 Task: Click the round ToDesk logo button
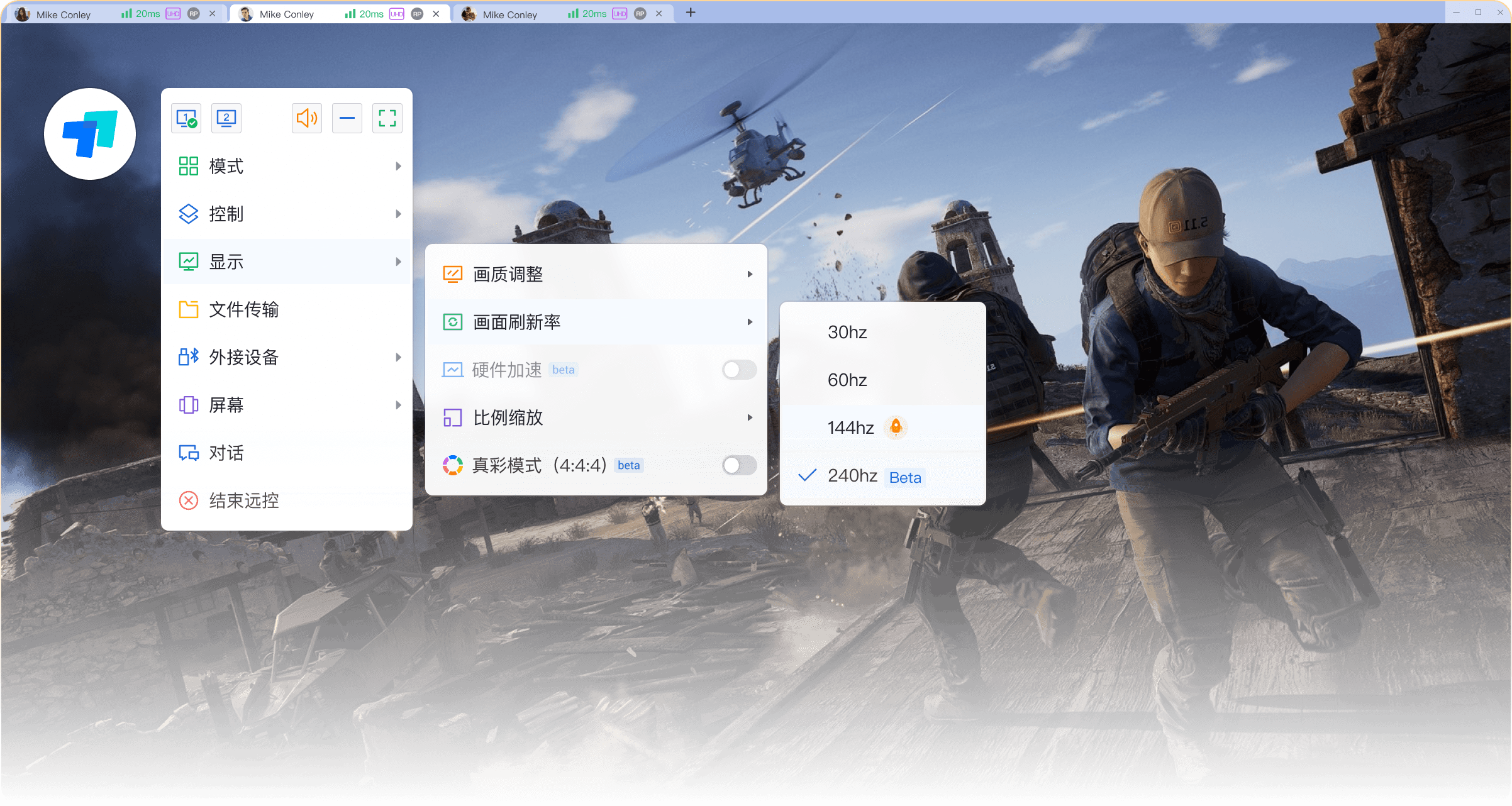pos(90,134)
